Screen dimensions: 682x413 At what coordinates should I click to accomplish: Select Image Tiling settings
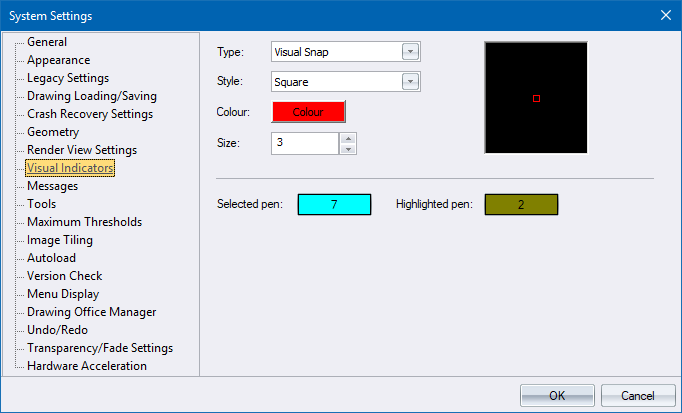[x=60, y=240]
